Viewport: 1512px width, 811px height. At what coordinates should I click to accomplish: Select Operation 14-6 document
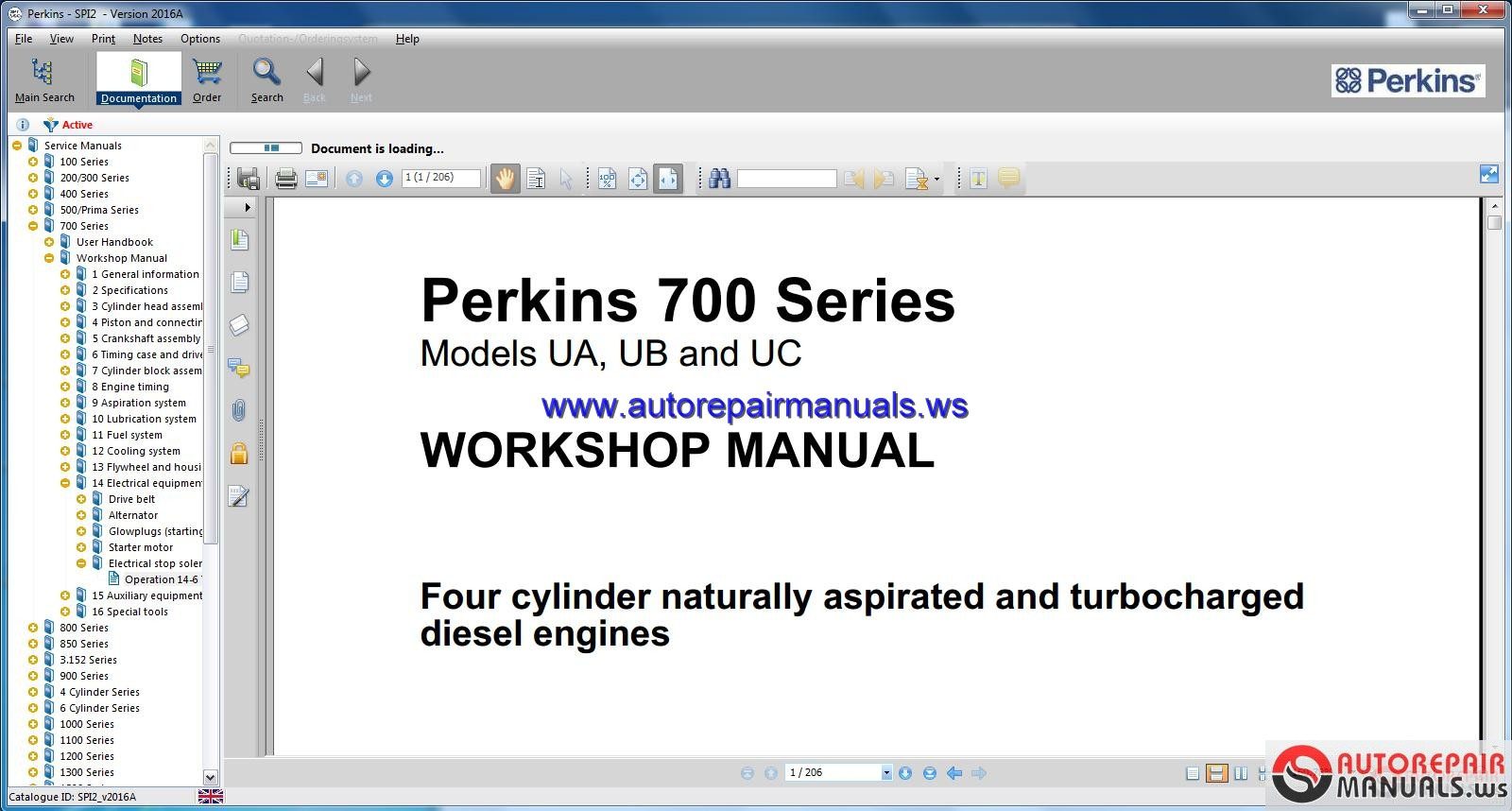point(162,579)
